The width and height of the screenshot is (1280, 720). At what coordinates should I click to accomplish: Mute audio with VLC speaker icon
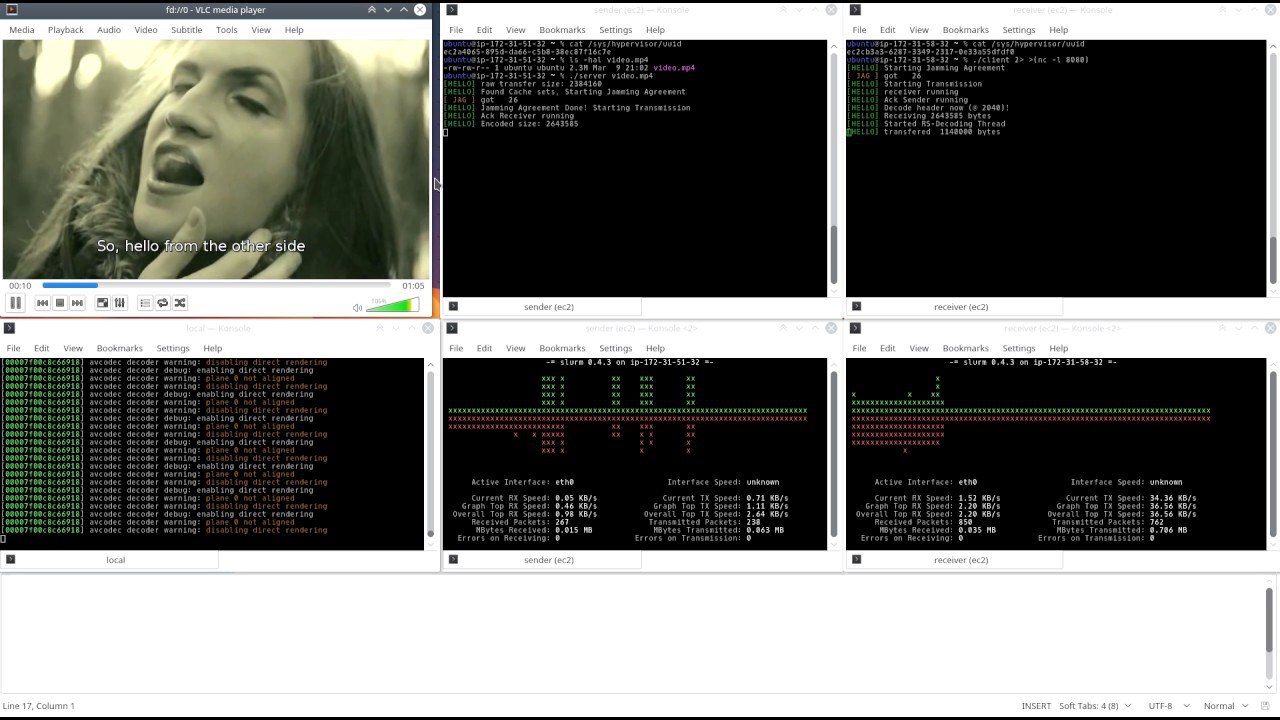(x=357, y=307)
